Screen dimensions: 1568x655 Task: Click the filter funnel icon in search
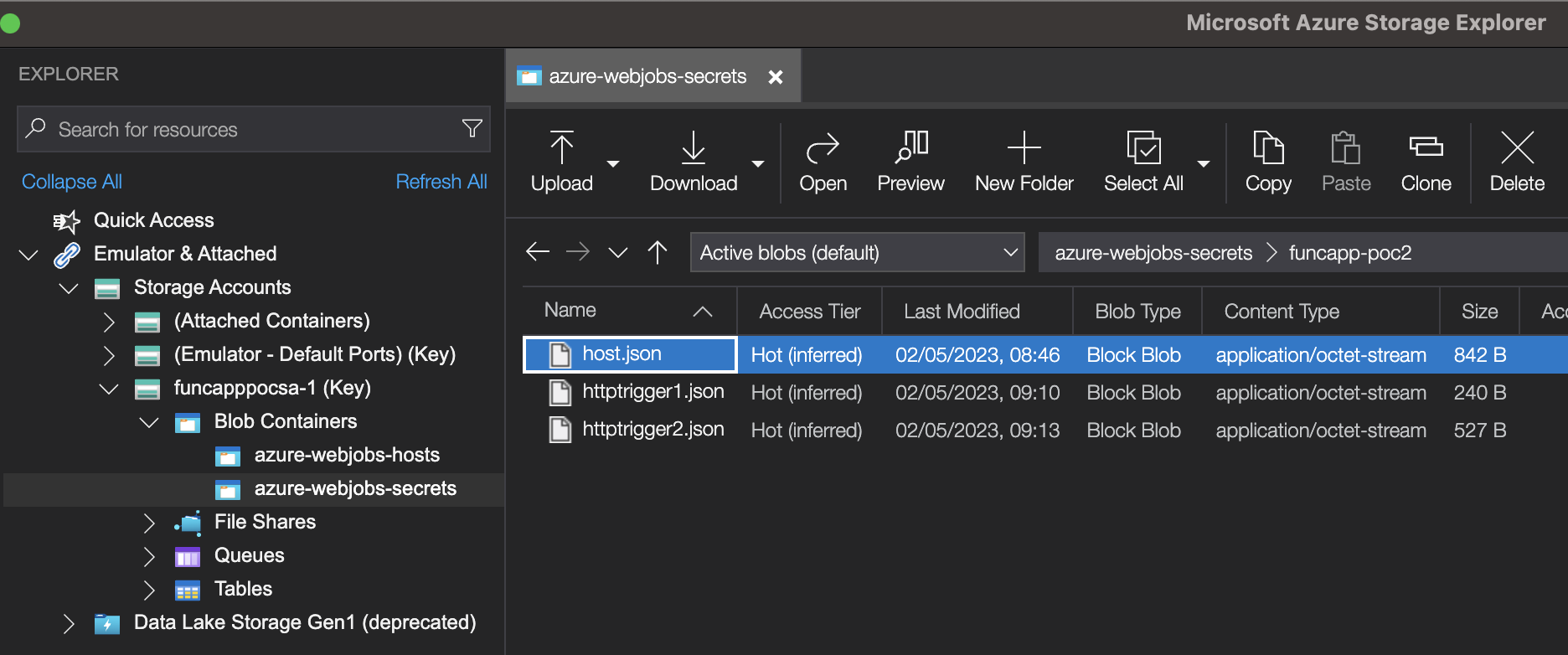[x=472, y=128]
